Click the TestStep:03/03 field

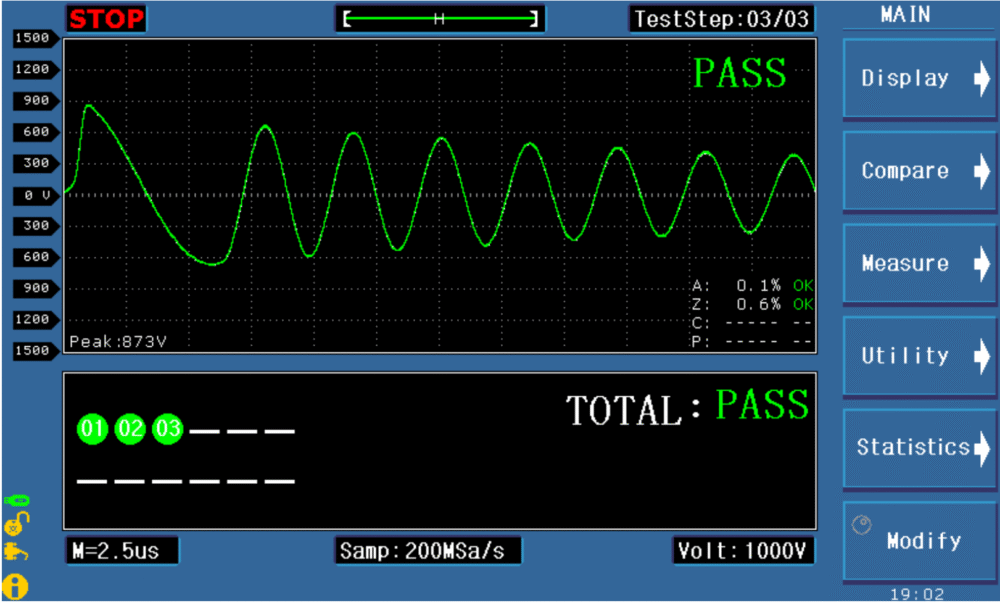721,19
